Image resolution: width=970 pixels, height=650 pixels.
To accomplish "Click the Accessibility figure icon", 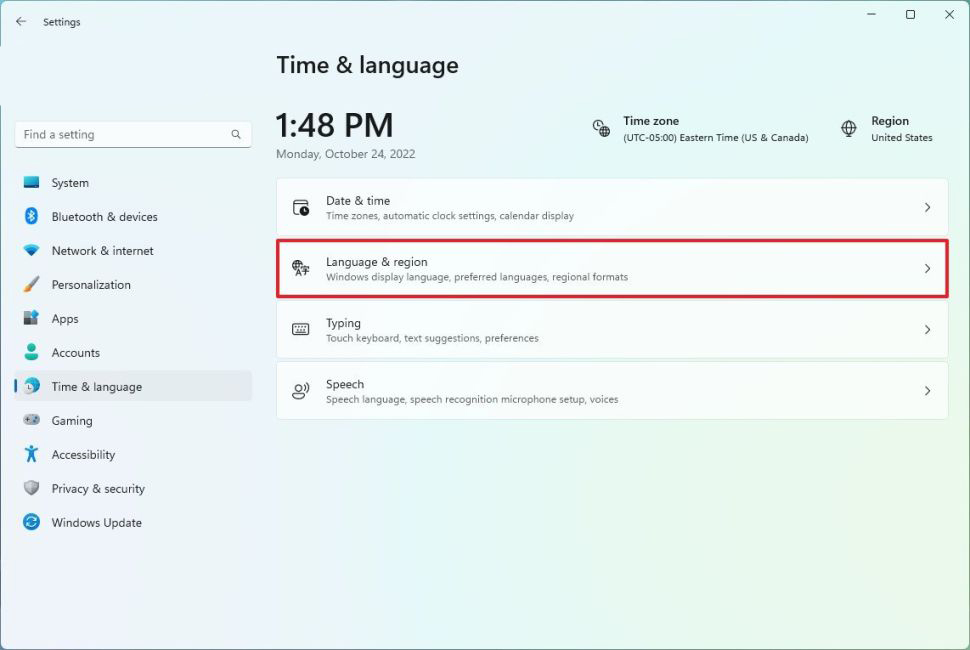I will [32, 455].
